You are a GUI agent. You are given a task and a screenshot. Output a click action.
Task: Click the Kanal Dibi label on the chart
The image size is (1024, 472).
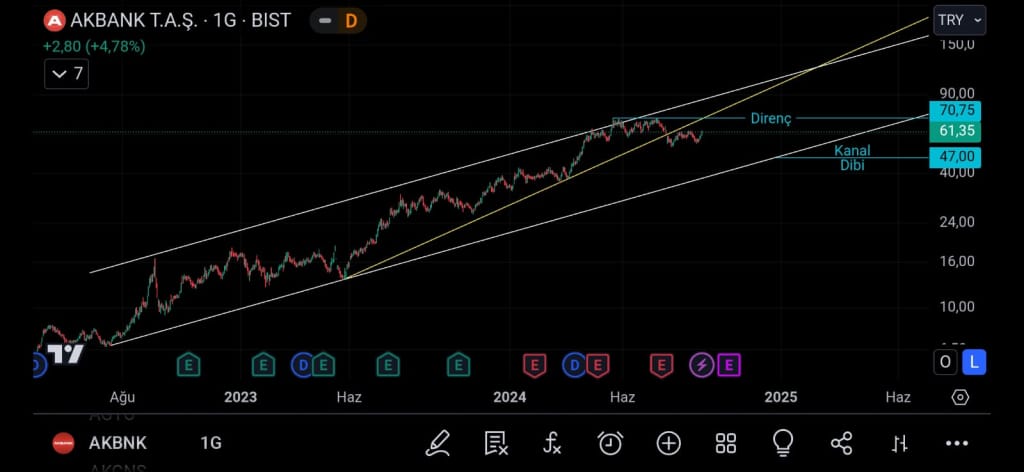tap(852, 158)
